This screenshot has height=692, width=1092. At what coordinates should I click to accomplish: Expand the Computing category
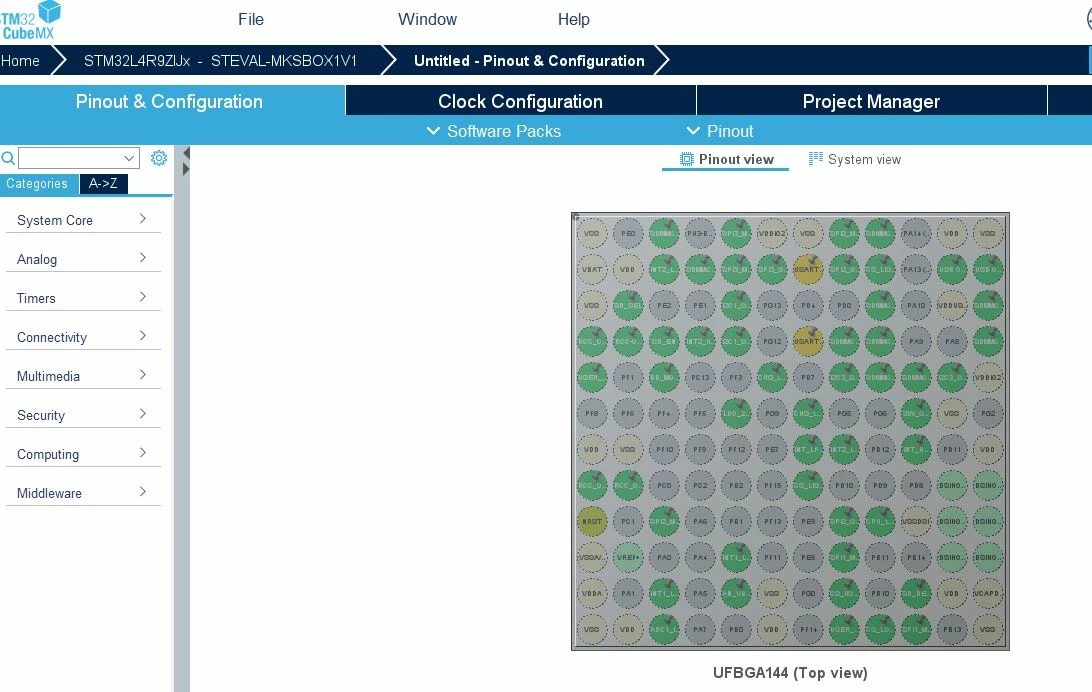pyautogui.click(x=83, y=454)
